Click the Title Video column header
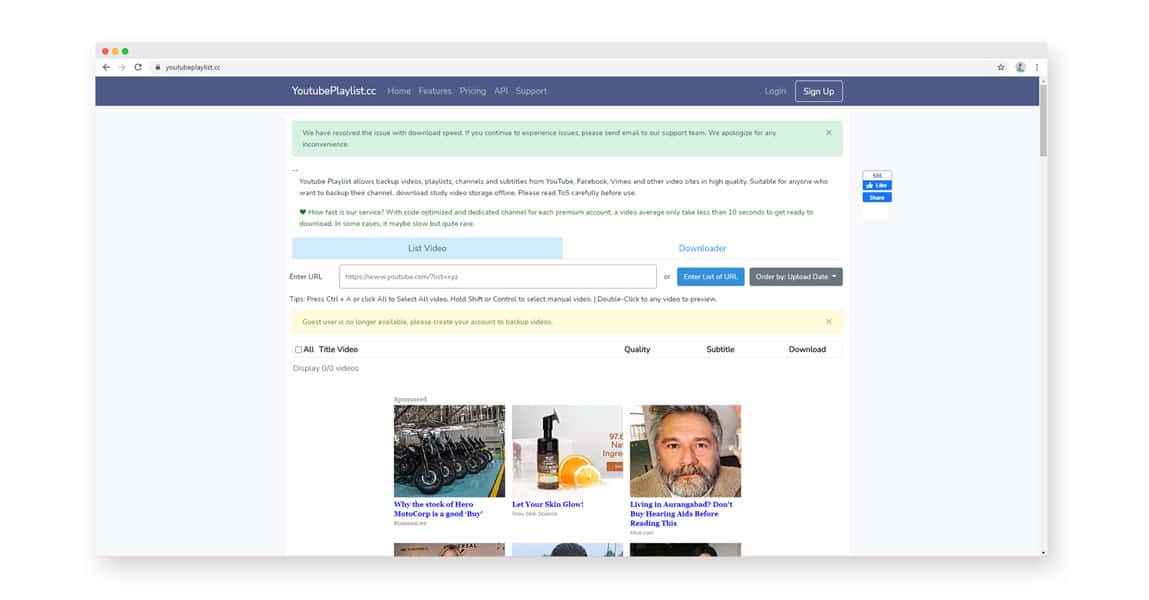Image resolution: width=1149 pixels, height=600 pixels. [338, 349]
